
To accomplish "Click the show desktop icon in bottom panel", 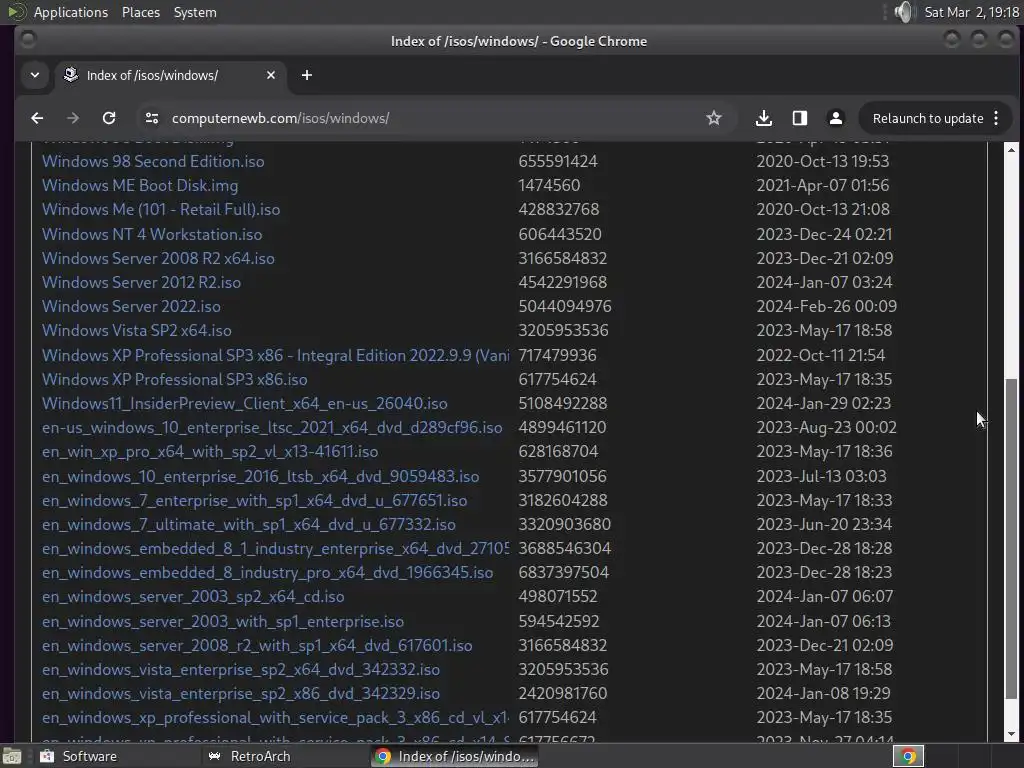I will click(x=12, y=756).
